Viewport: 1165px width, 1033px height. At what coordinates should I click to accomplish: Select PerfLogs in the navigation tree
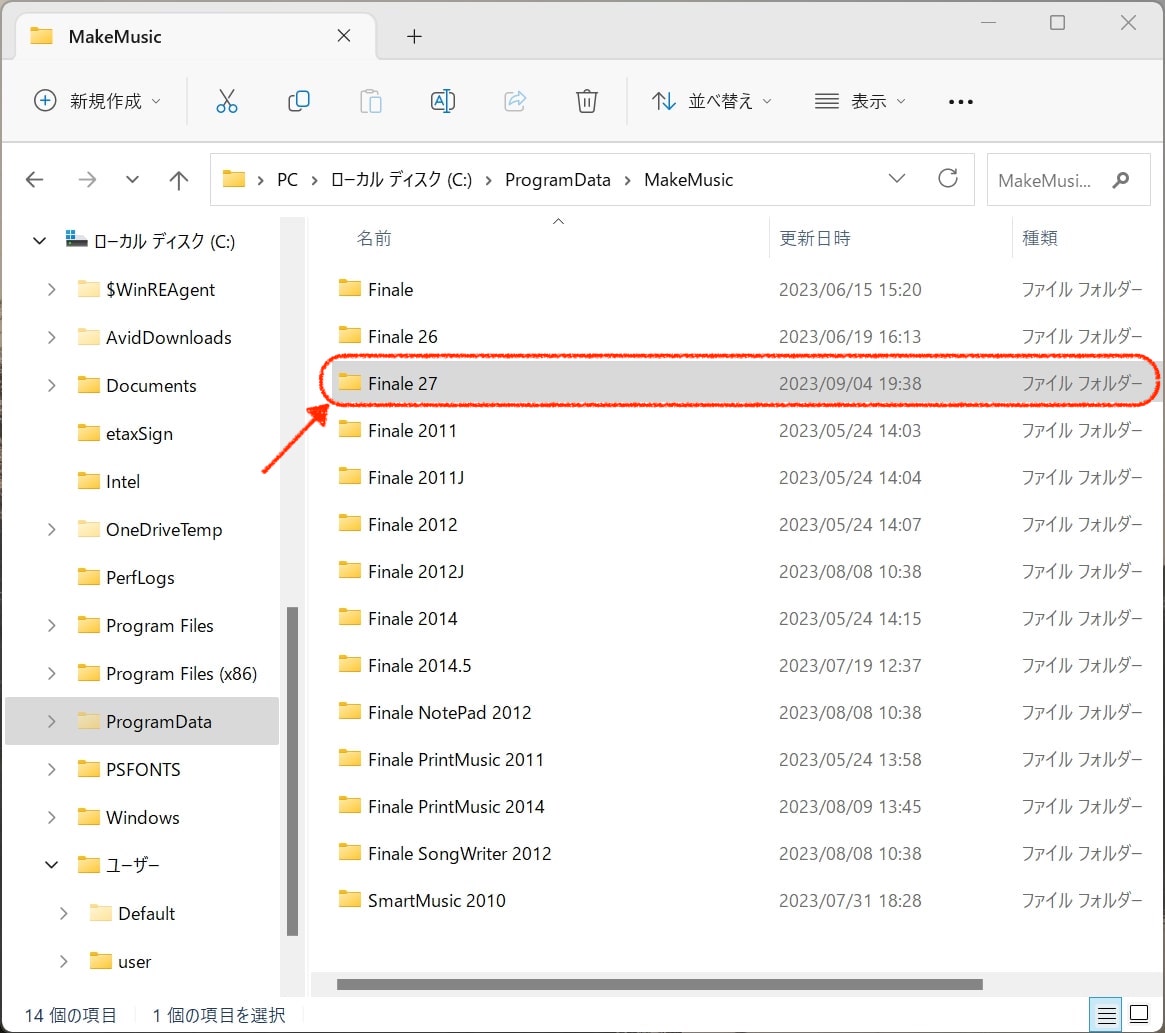[x=140, y=577]
